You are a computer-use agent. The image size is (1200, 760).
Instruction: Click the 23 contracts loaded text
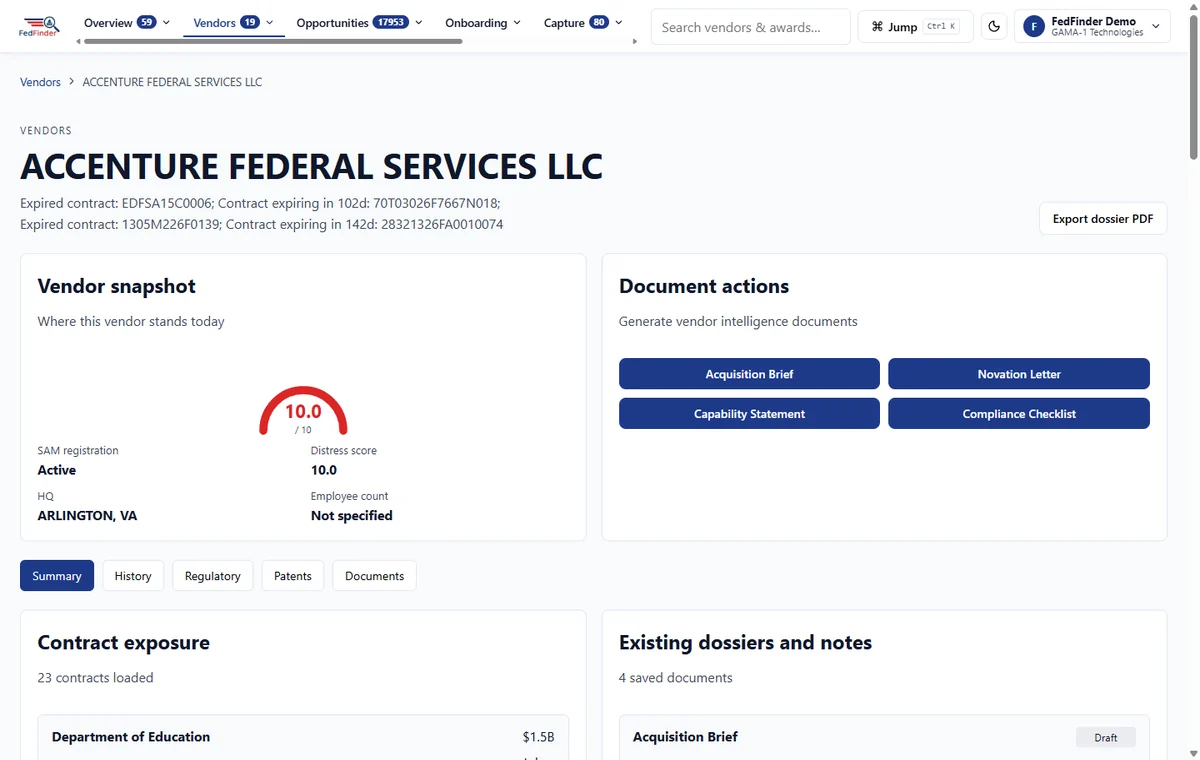(x=95, y=678)
